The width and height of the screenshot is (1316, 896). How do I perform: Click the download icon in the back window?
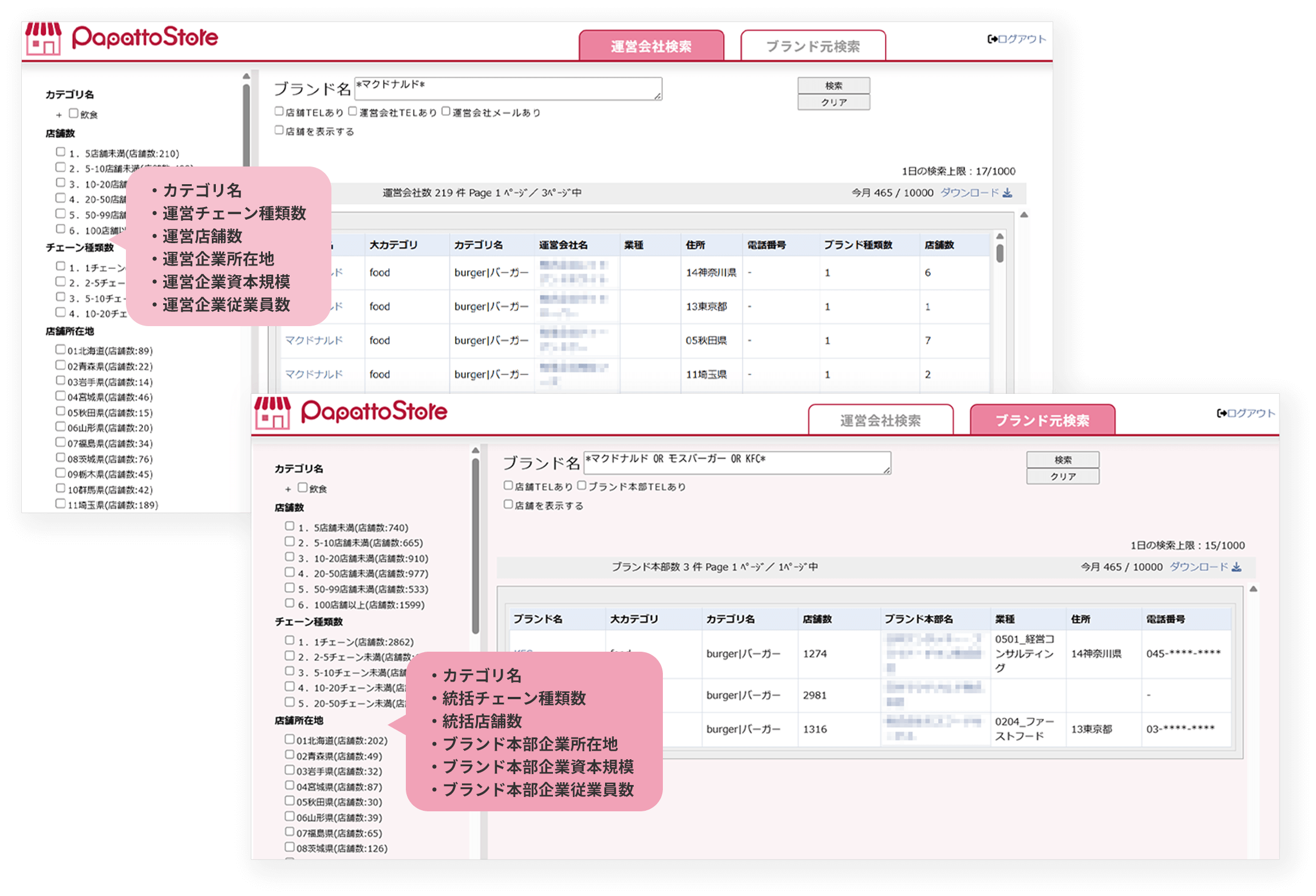pos(1007,193)
